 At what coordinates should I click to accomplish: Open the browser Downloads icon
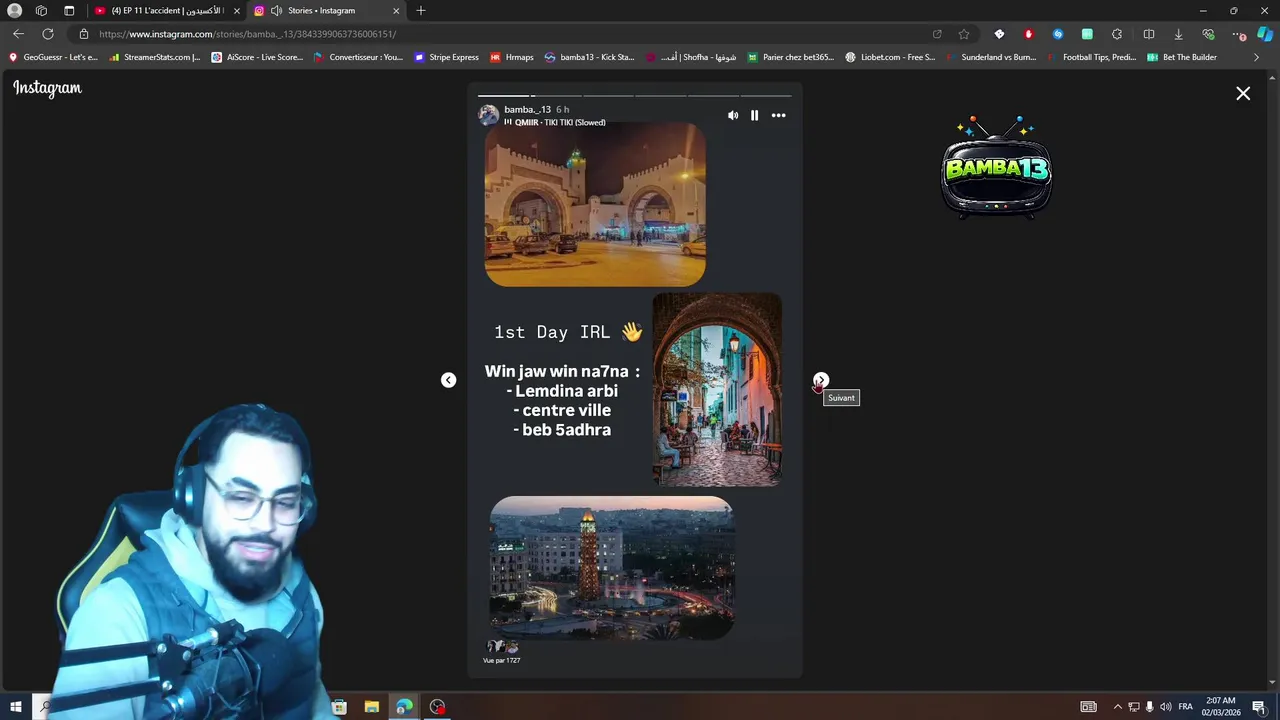1178,34
